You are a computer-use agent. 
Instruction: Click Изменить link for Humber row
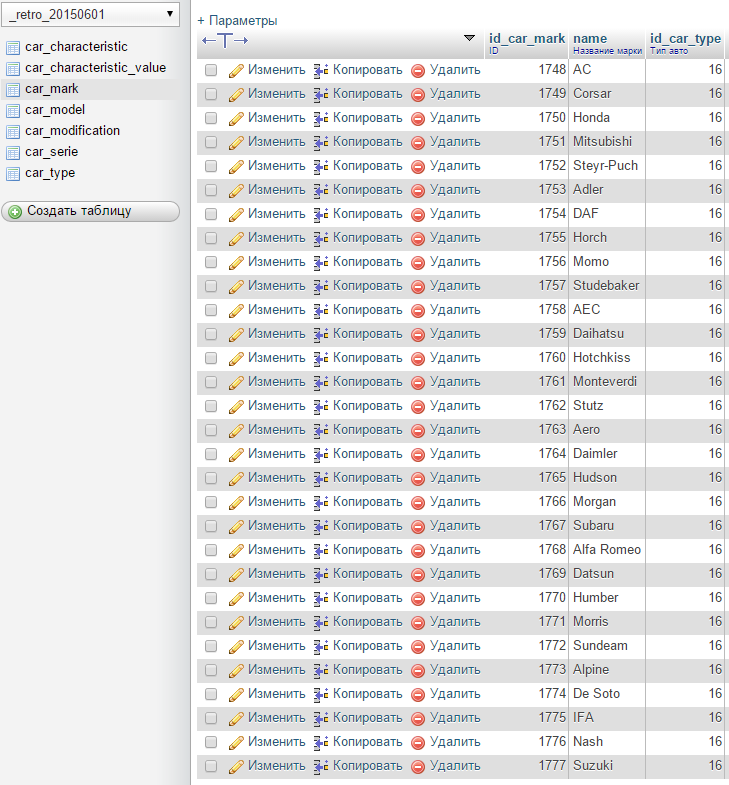coord(276,598)
